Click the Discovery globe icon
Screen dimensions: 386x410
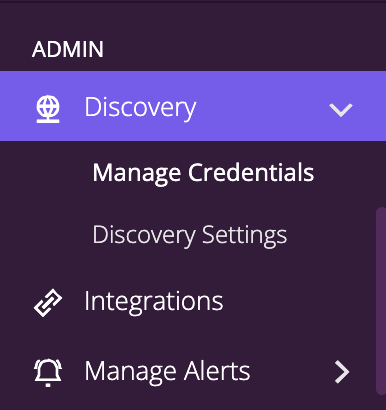[48, 109]
